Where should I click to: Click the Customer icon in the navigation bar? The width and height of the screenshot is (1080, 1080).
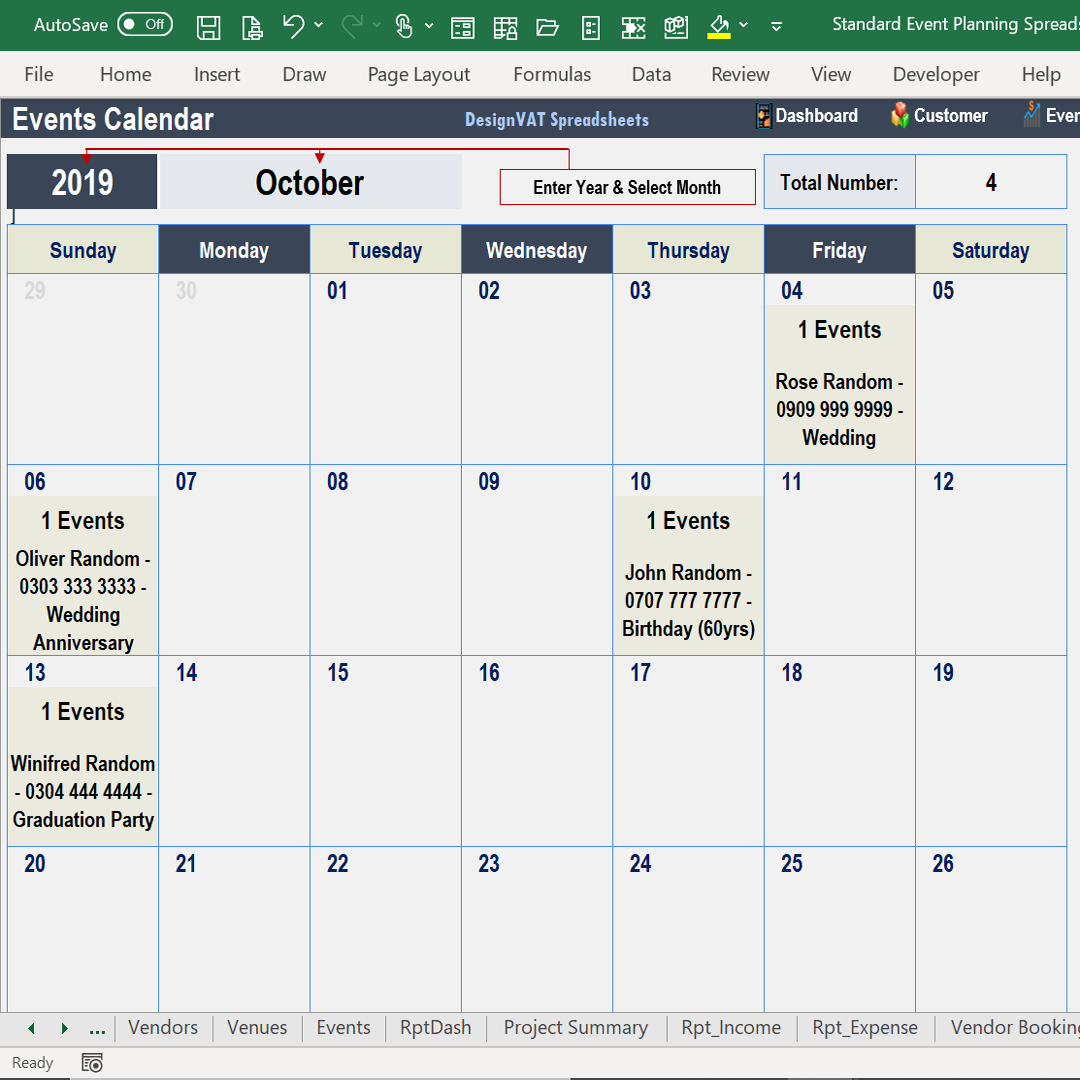(900, 116)
